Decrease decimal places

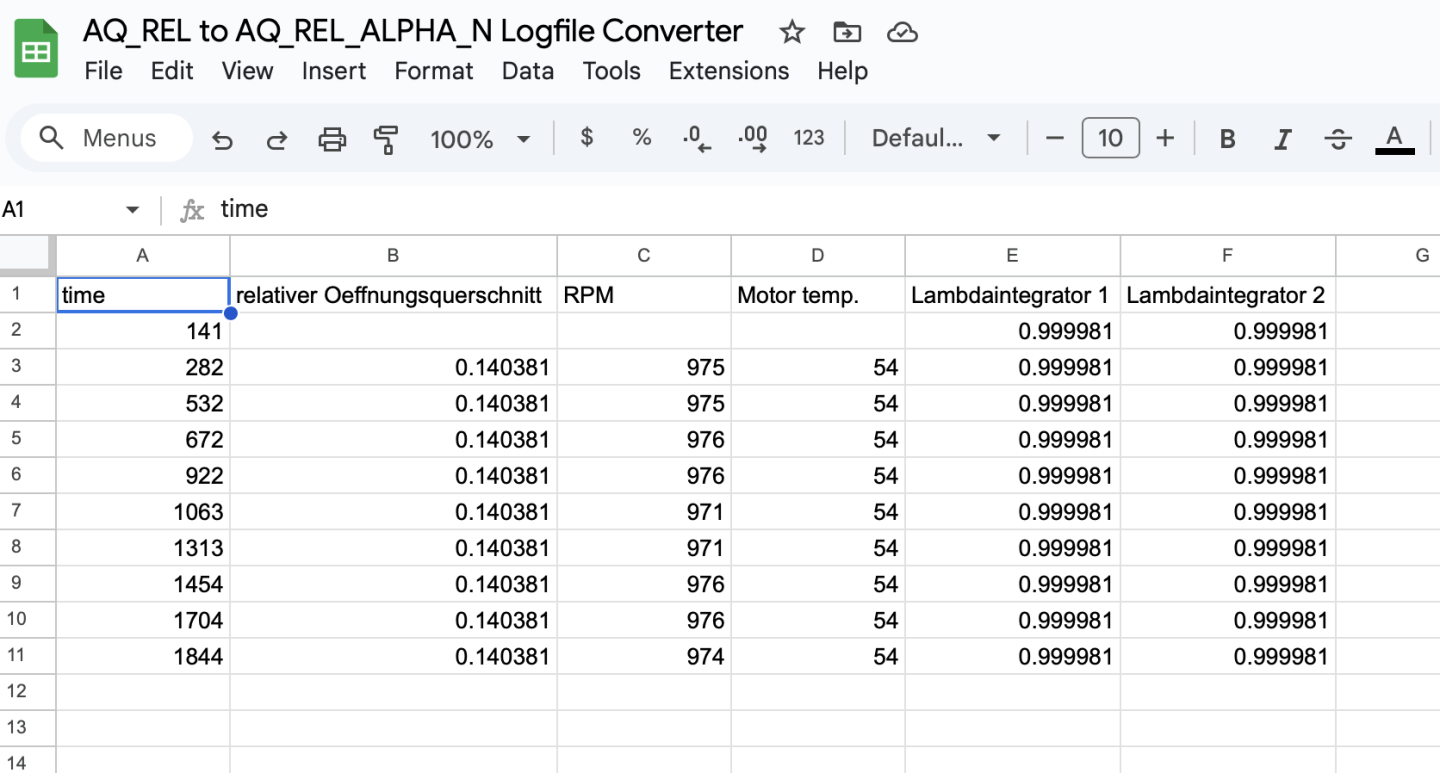[697, 138]
